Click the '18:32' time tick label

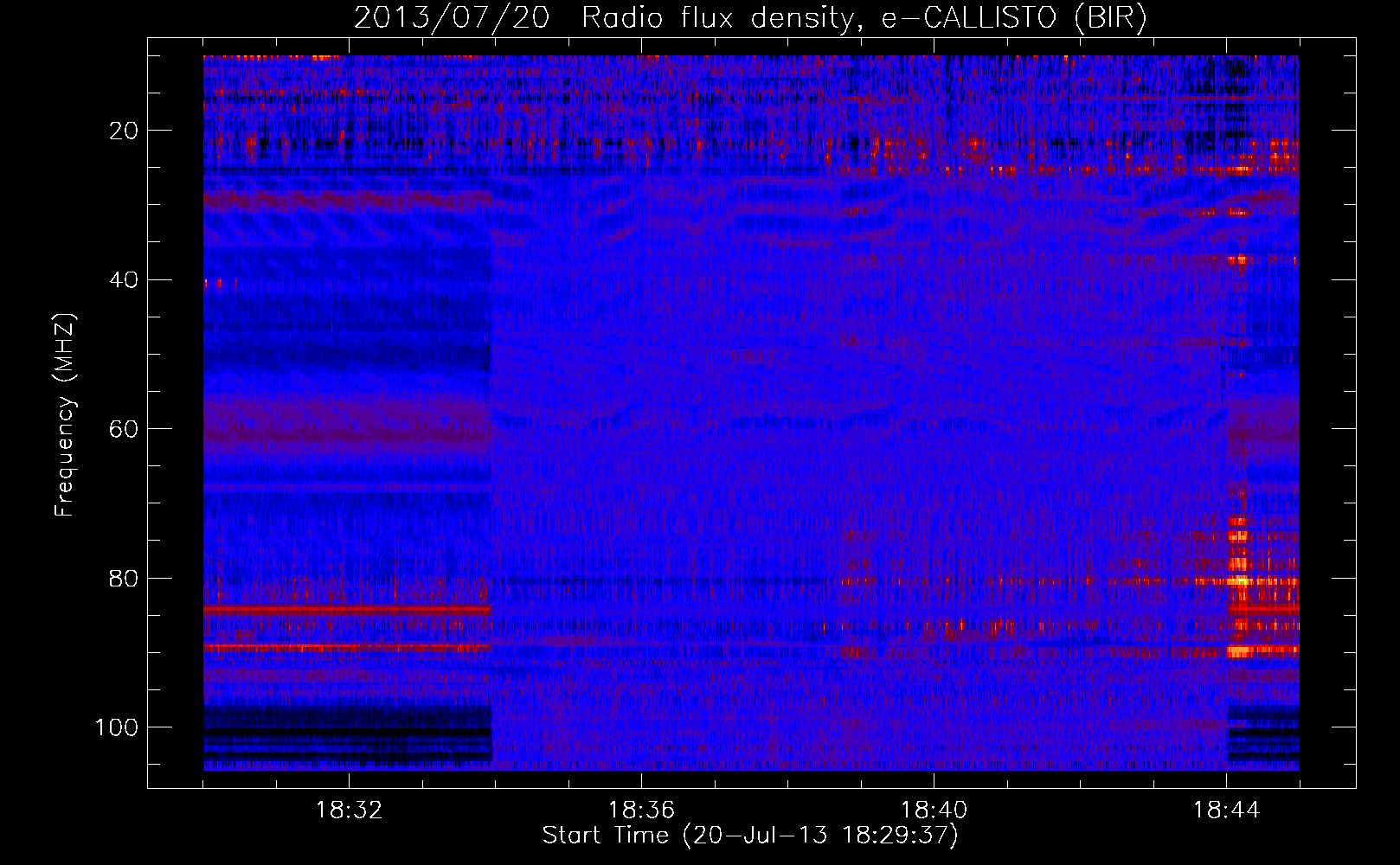349,811
